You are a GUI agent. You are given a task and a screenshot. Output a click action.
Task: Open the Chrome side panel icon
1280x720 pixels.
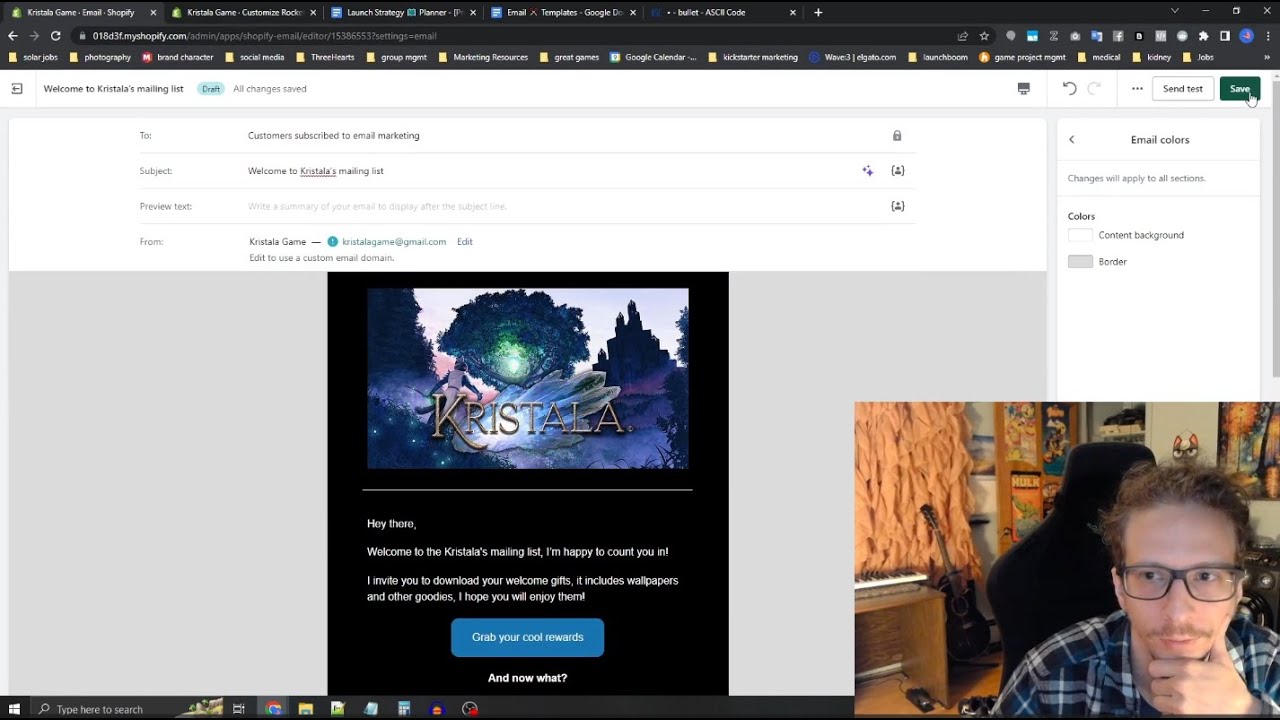point(1224,36)
